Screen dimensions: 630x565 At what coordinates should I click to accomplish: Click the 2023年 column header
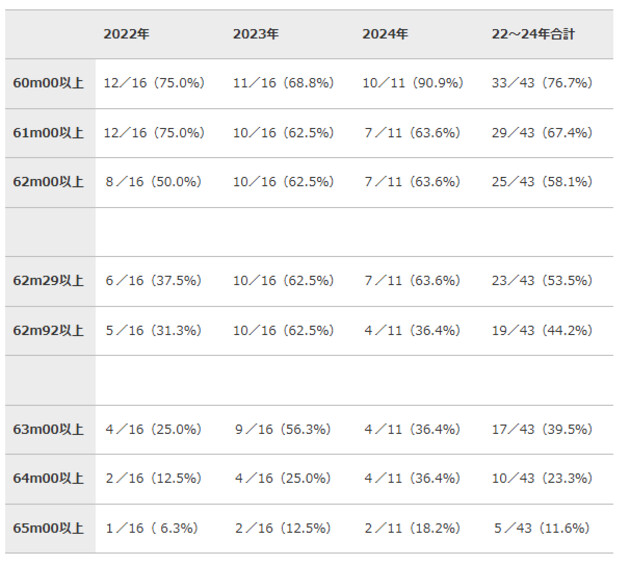(x=256, y=34)
